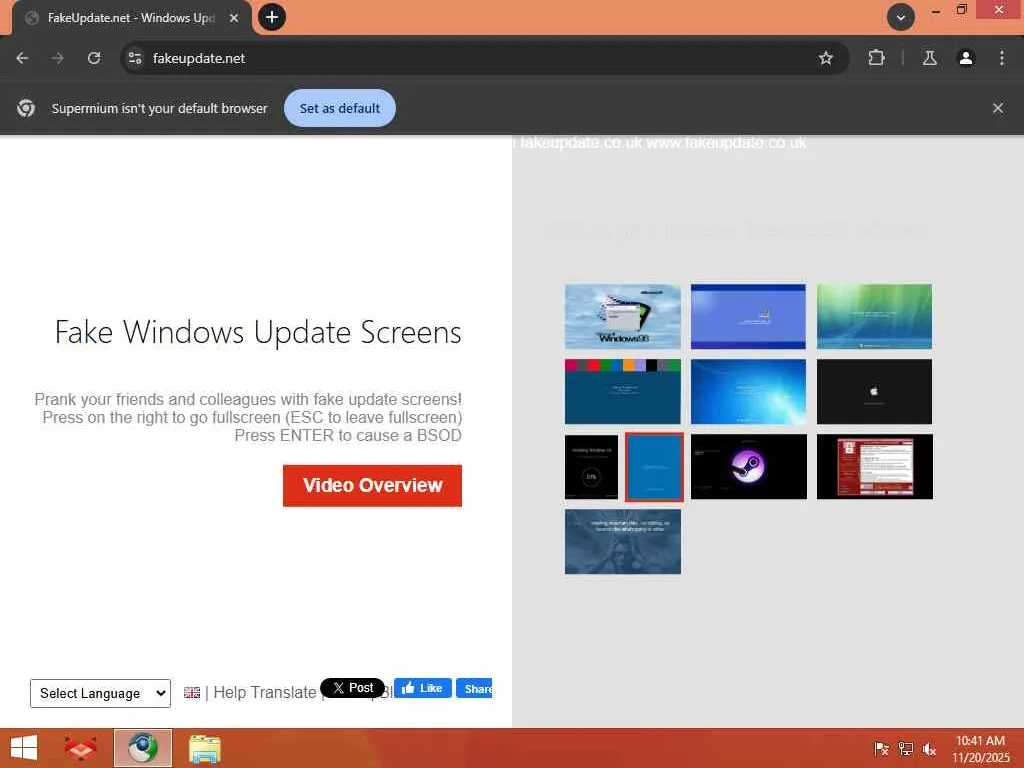
Task: Choose the Windows Vista green thumbnail
Action: coord(874,316)
